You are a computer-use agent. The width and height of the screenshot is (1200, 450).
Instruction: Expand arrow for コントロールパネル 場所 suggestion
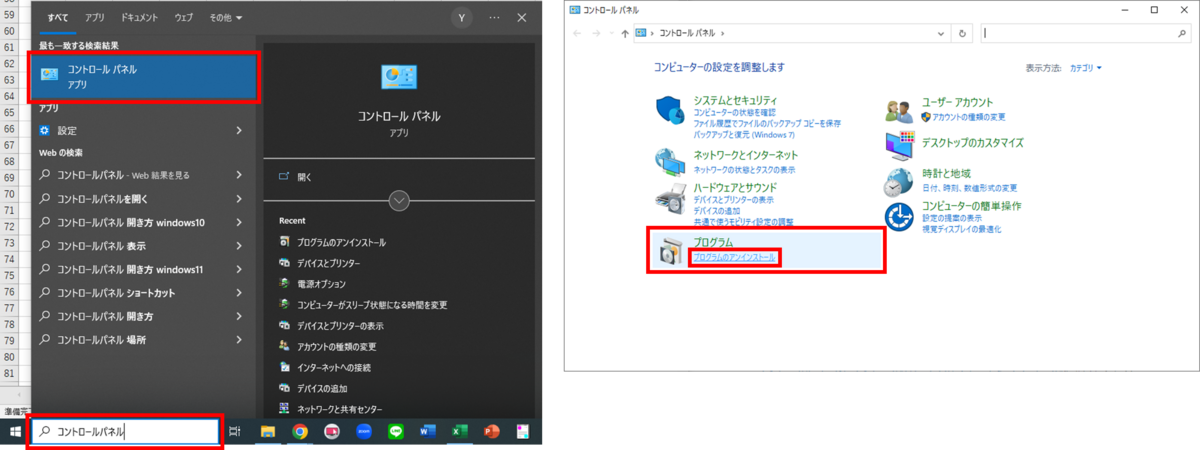click(x=239, y=340)
